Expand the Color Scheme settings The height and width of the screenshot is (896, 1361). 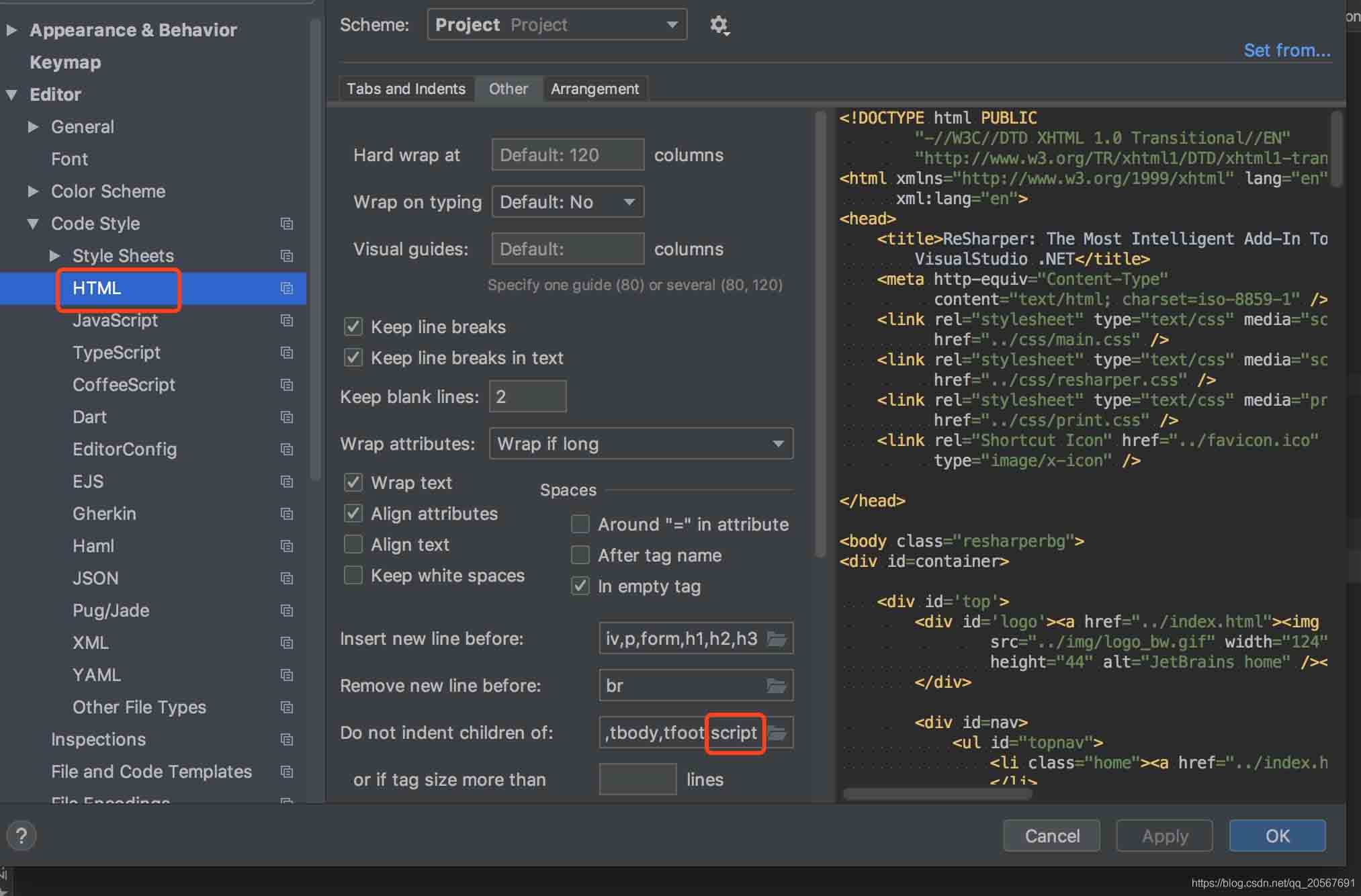click(x=35, y=191)
